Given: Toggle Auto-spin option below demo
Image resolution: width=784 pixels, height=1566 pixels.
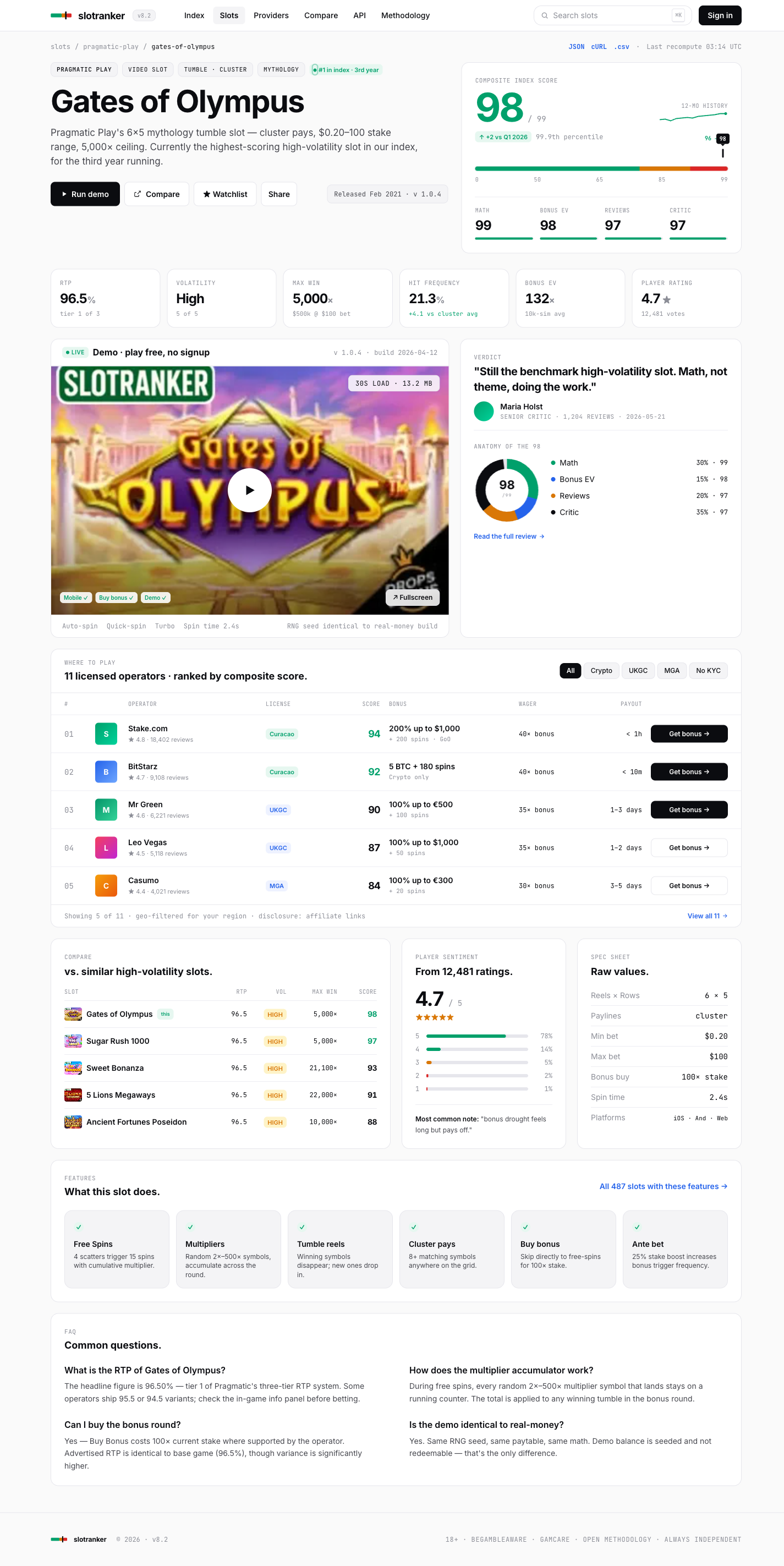Looking at the screenshot, I should point(80,626).
